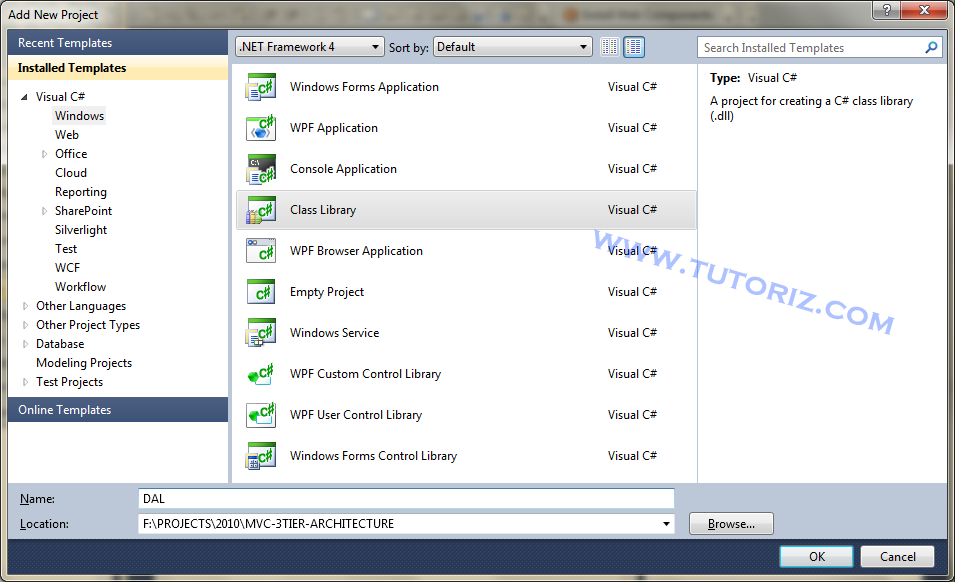Select the WPF Browser Application icon
Screen dimensions: 955x582
261,251
